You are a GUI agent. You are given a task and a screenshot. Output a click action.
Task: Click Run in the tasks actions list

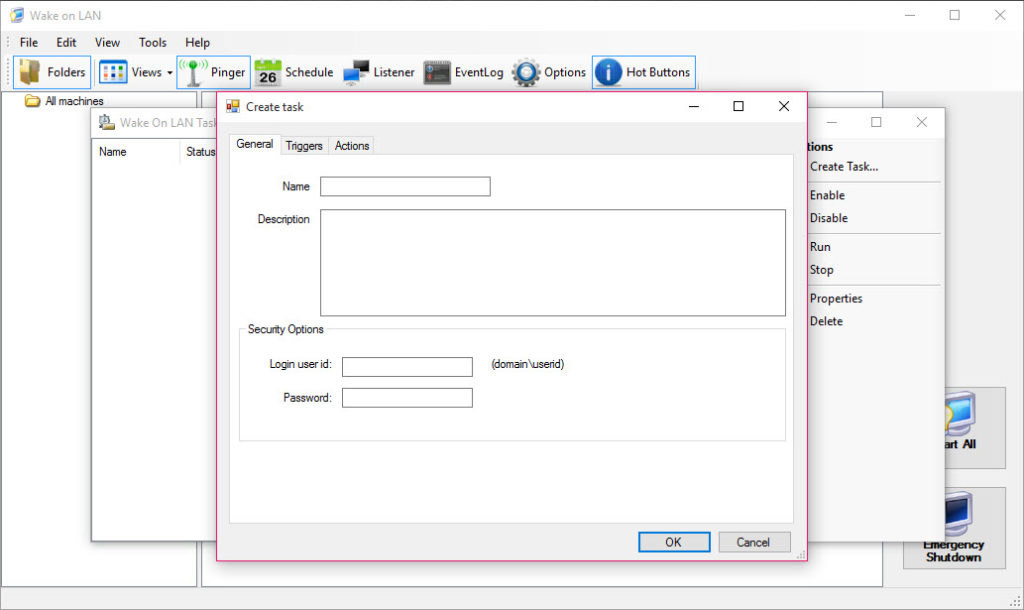820,247
